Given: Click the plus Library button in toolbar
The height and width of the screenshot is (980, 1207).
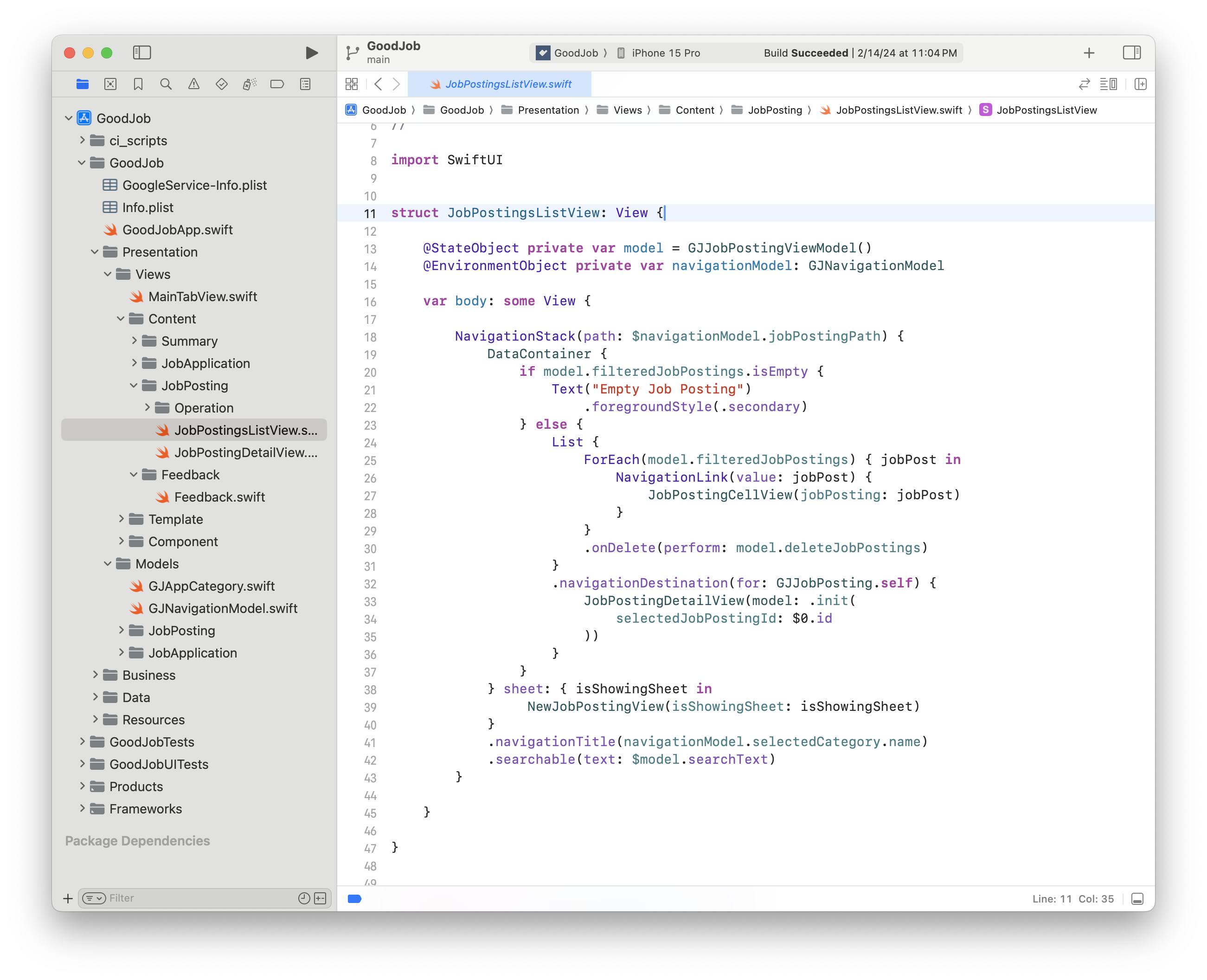Looking at the screenshot, I should 1089,53.
